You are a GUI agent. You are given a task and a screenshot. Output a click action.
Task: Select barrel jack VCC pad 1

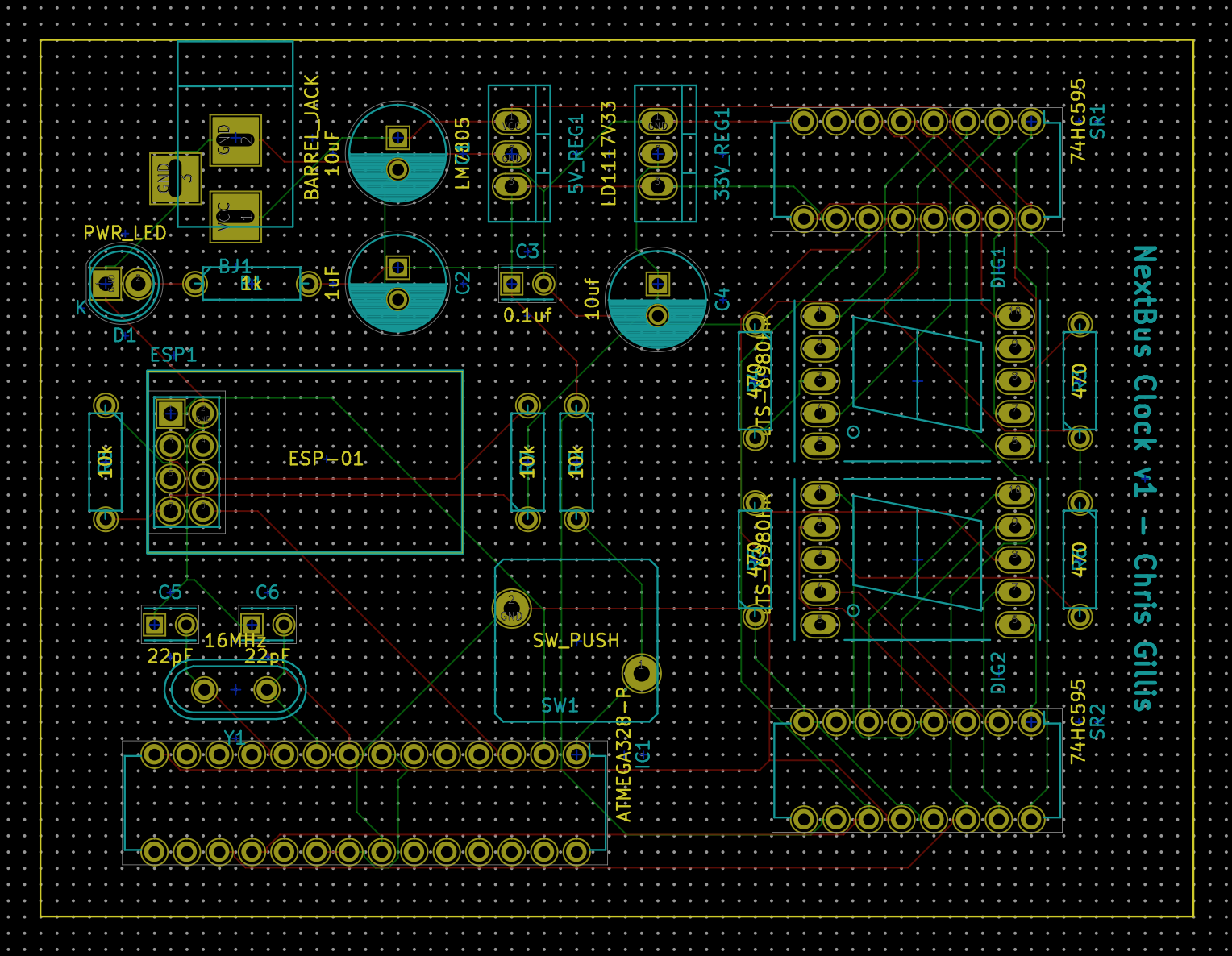point(235,216)
